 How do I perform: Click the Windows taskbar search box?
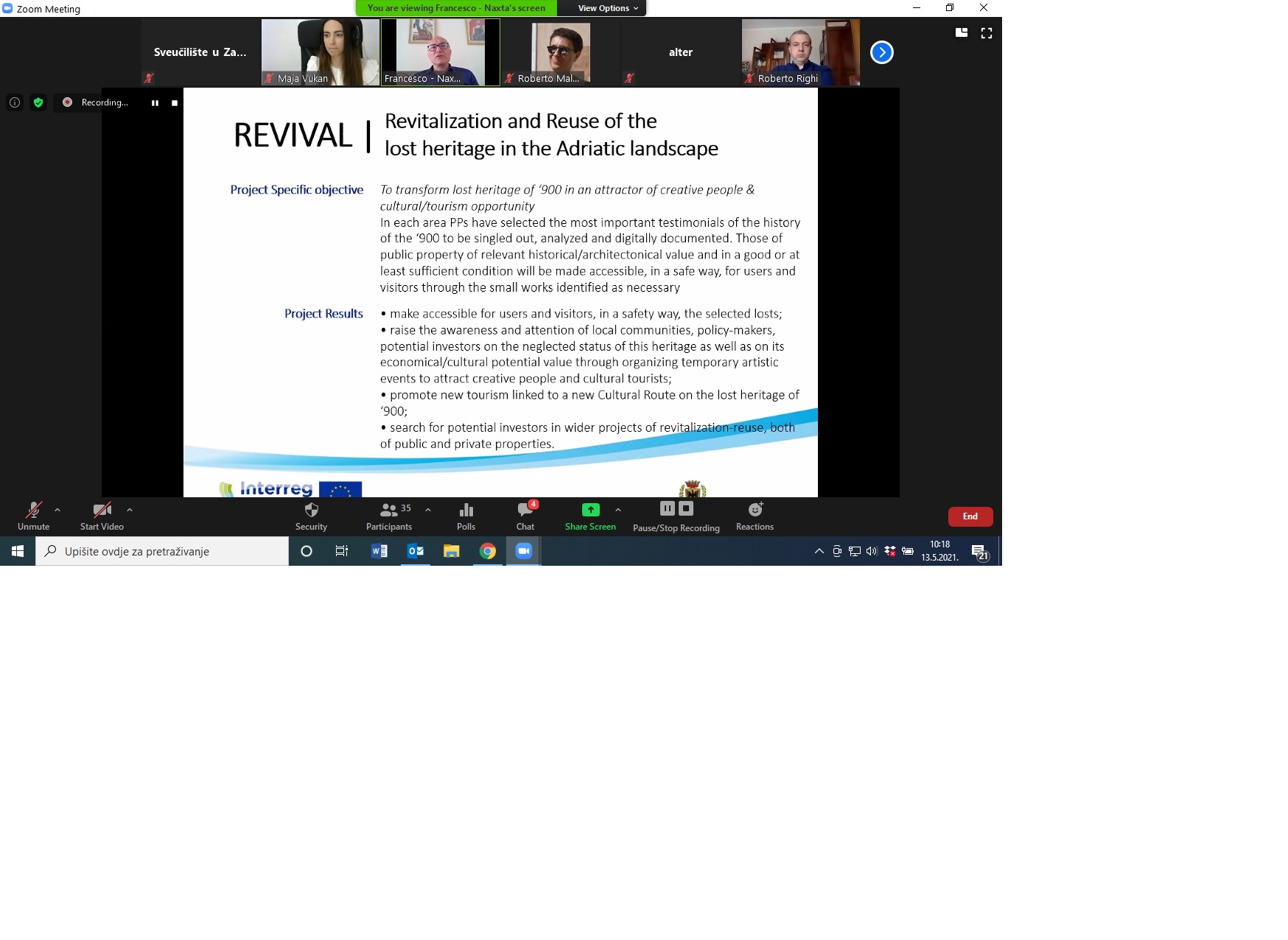coord(162,551)
